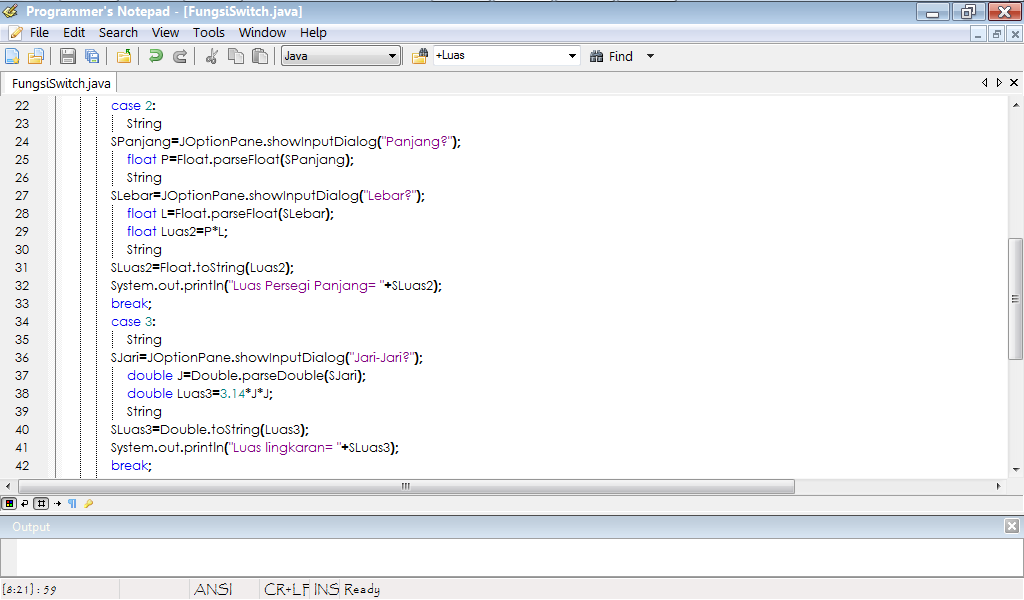
Task: Click the open project folder icon
Action: click(x=124, y=56)
